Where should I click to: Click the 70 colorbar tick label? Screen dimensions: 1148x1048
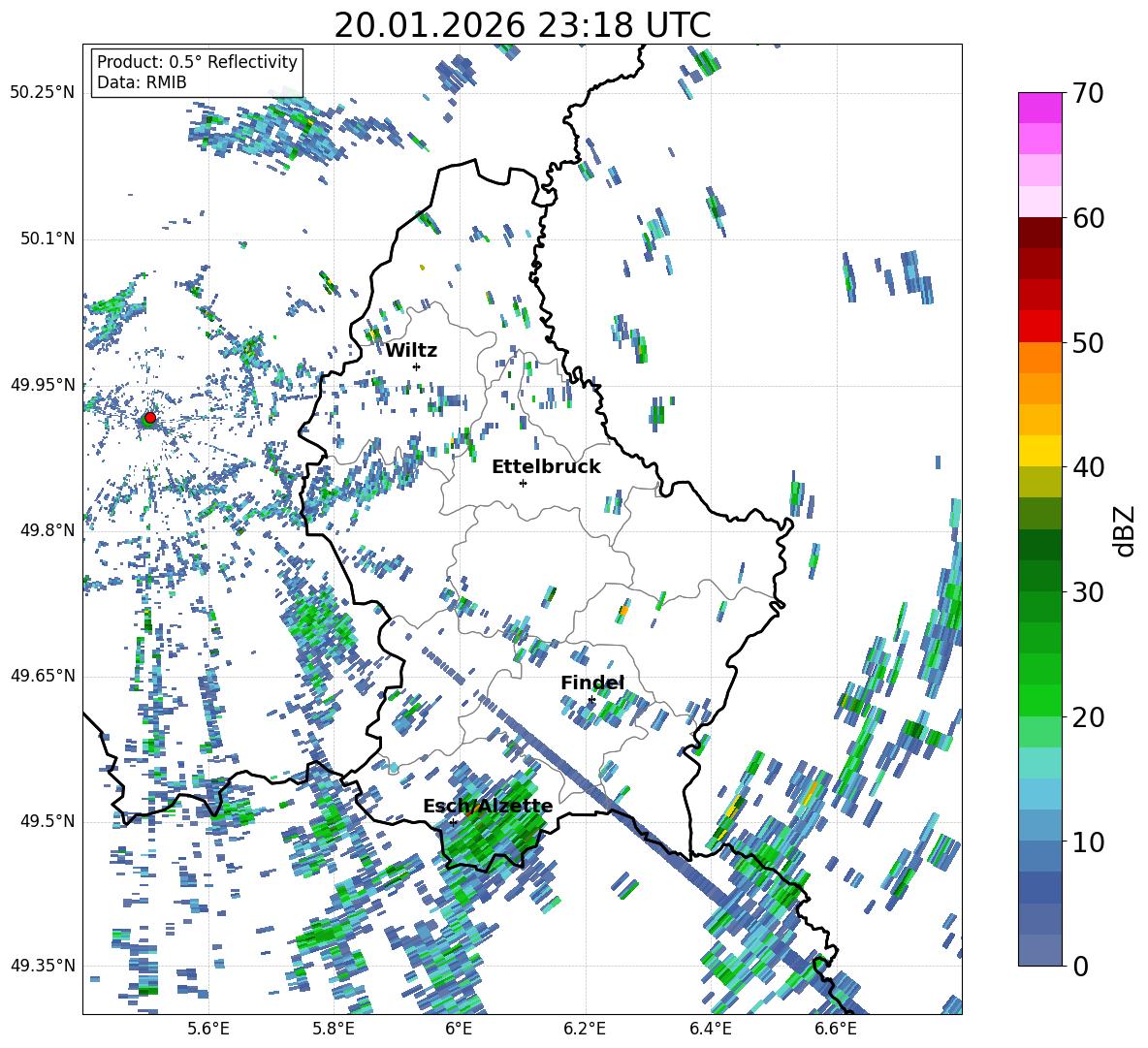click(1087, 93)
